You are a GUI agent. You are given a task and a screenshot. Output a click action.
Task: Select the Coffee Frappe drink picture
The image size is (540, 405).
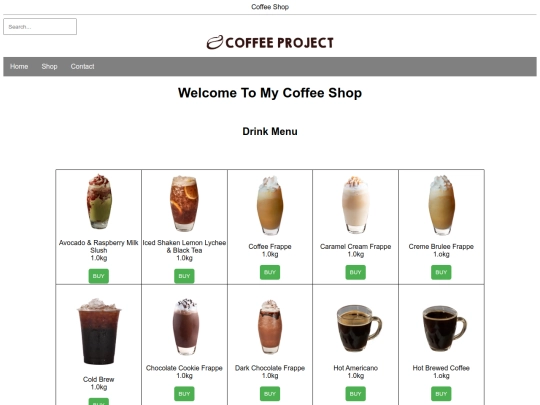(x=270, y=205)
